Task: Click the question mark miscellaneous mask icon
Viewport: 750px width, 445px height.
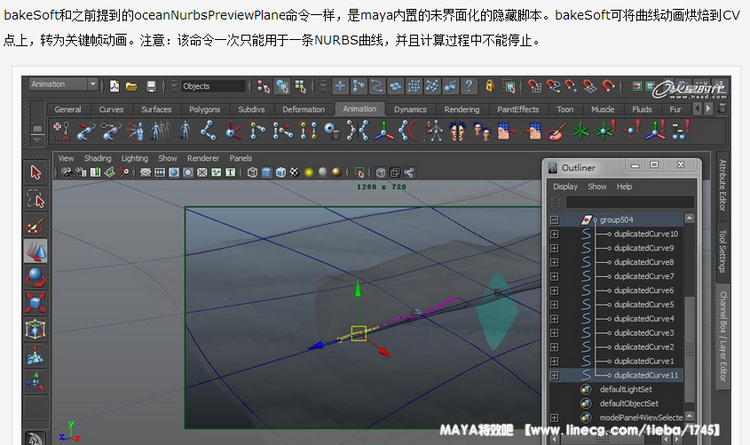Action: 469,86
